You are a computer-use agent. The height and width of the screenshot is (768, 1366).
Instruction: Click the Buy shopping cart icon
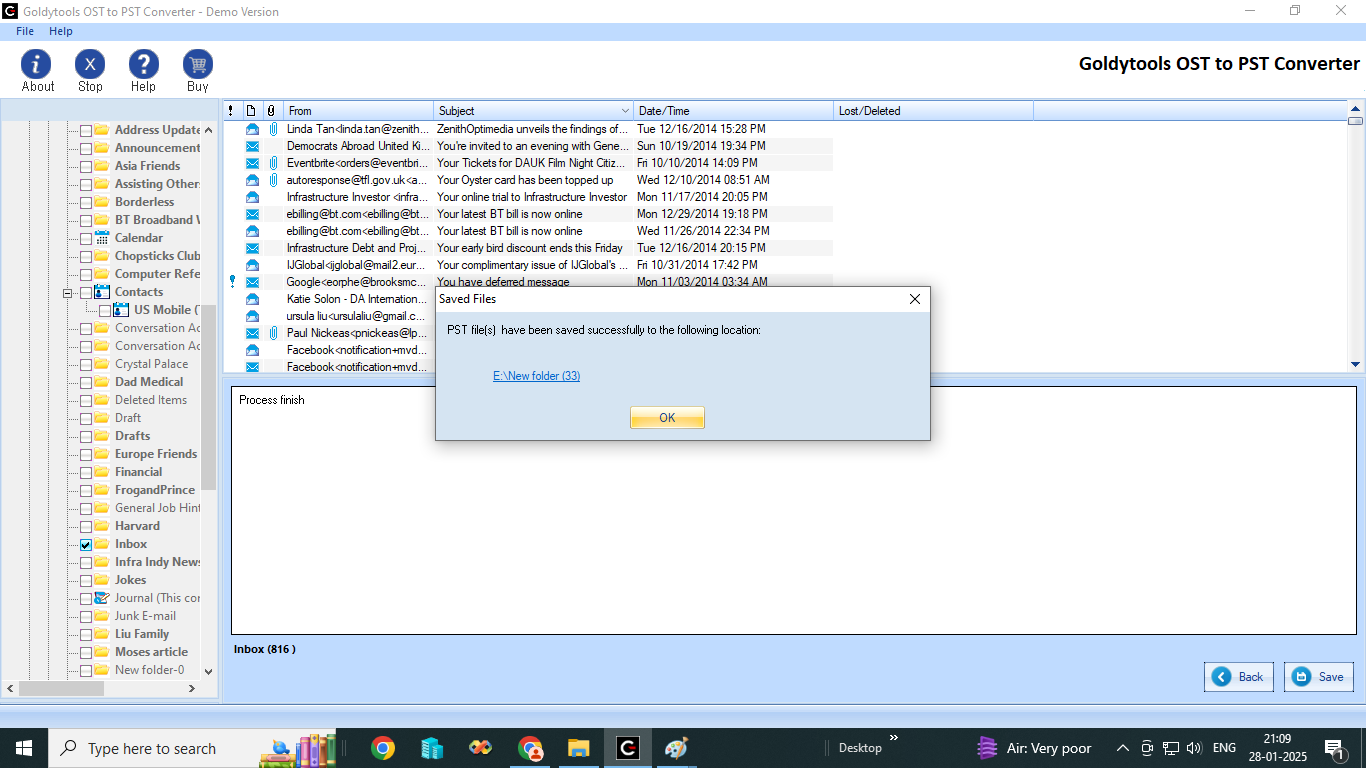click(198, 65)
